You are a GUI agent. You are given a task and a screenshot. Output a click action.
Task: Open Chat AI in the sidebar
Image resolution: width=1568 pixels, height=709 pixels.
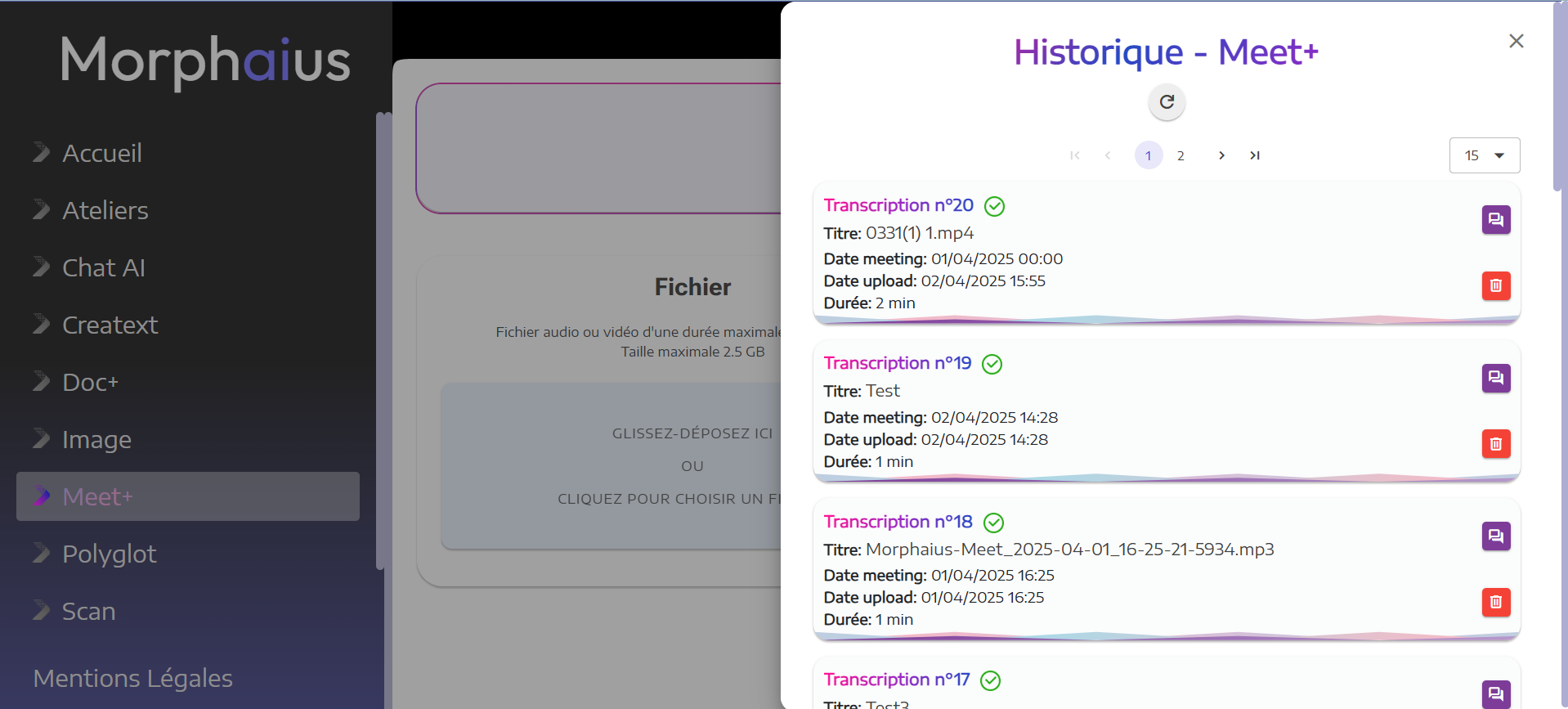point(104,267)
